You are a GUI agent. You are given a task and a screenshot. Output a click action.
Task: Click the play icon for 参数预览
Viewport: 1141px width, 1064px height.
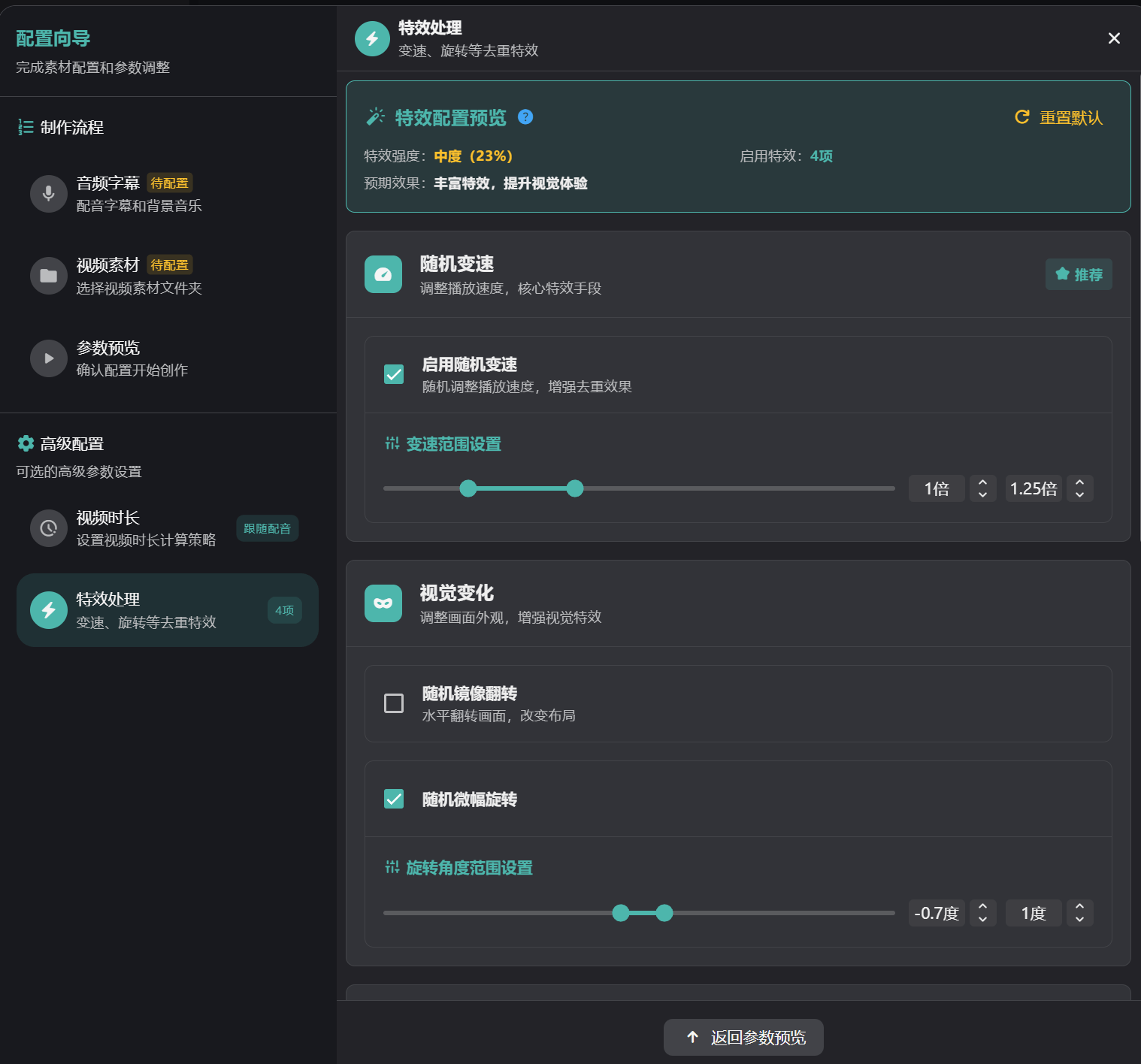point(49,358)
